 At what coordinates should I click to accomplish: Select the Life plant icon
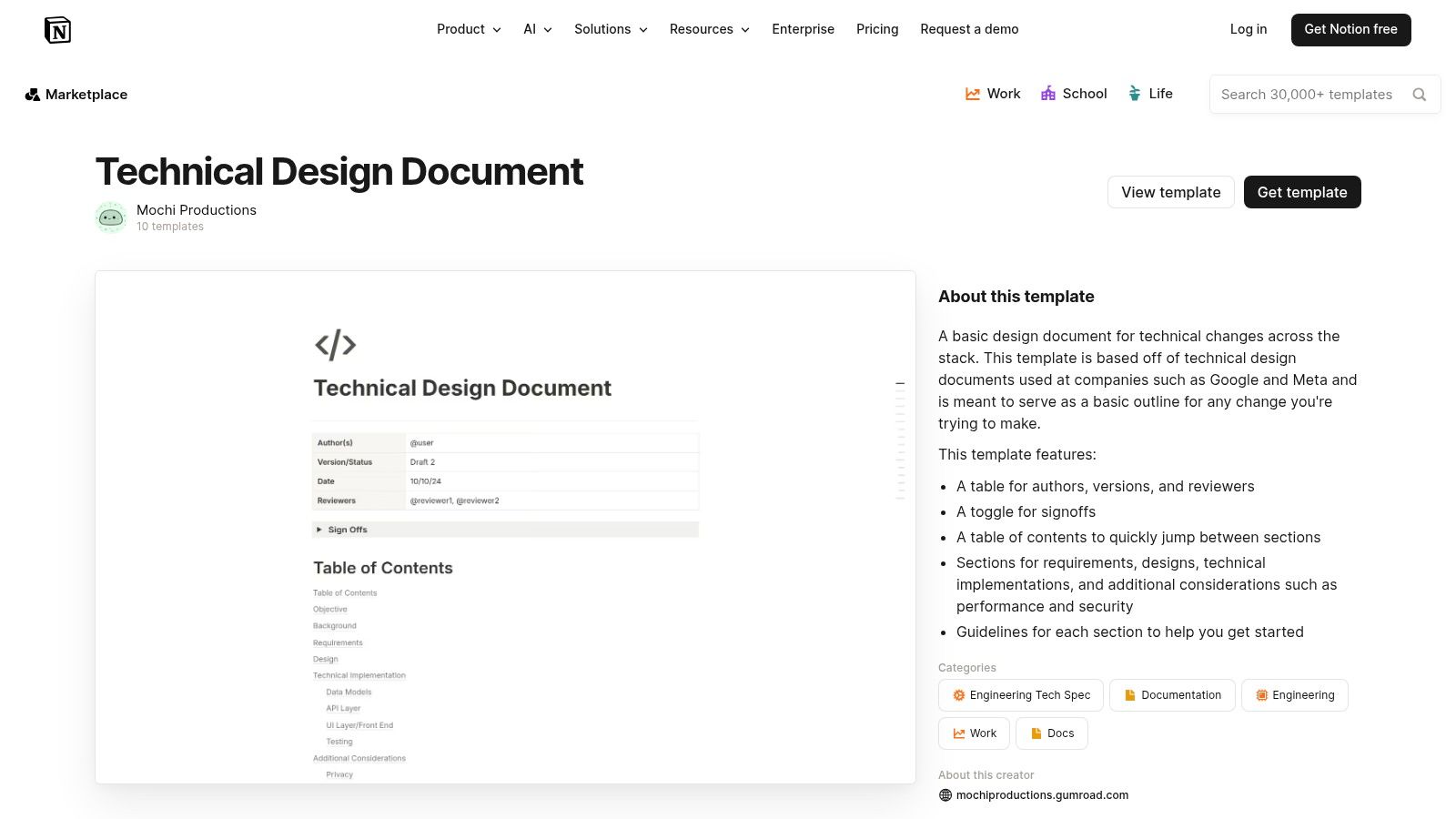tap(1135, 94)
